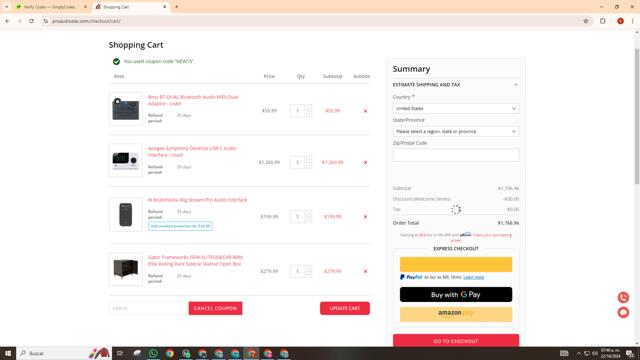
Task: Click the Zip/Postal Code input field
Action: (456, 155)
